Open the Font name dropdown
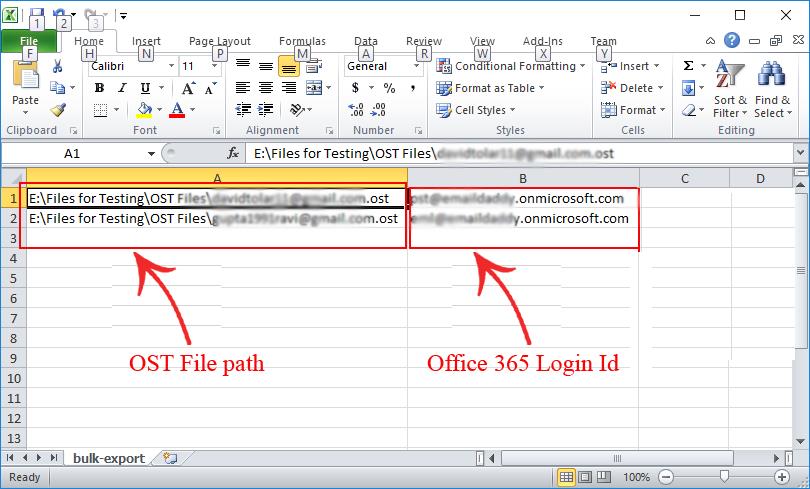This screenshot has width=810, height=489. click(x=171, y=66)
